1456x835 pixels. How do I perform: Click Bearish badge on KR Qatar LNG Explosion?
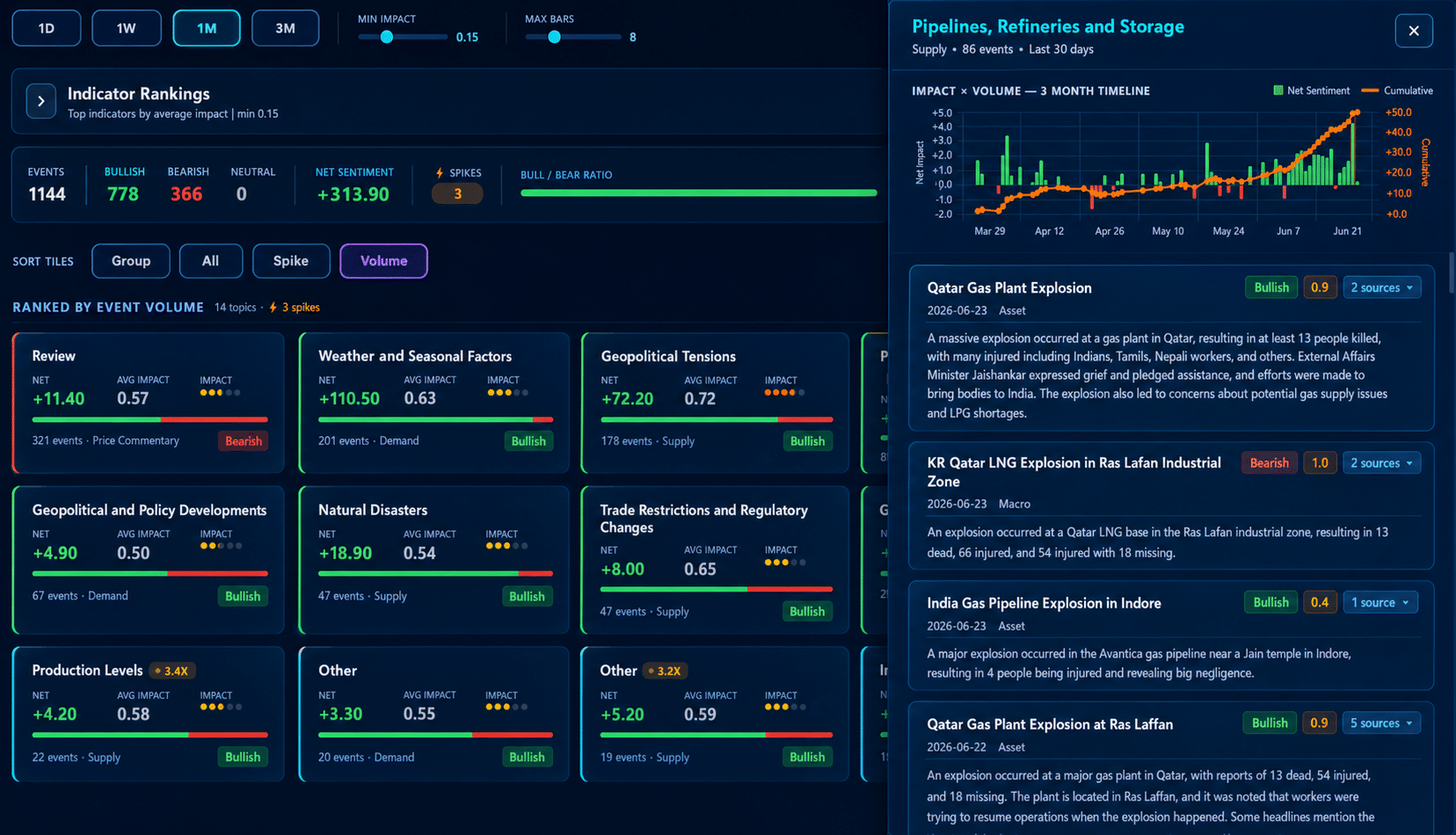(1269, 463)
